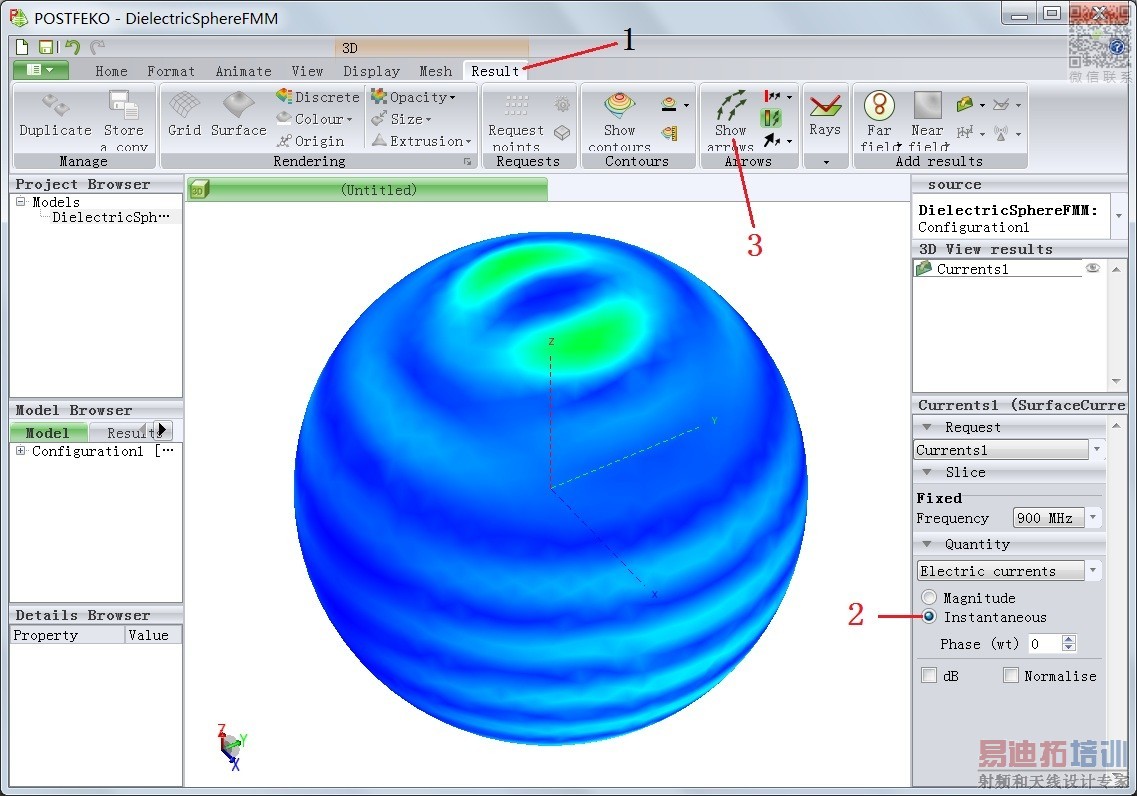Click the Save icon in quick access toolbar
This screenshot has height=796, width=1137.
pos(46,47)
